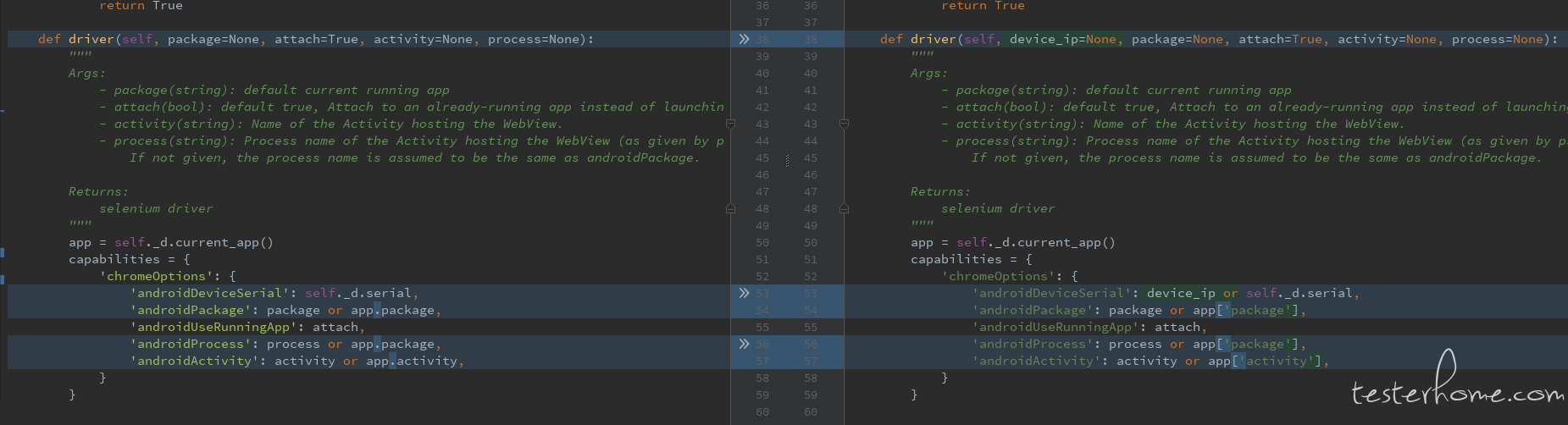Image resolution: width=1568 pixels, height=425 pixels.
Task: Click 'chromeOptions' key in left pane
Action: coord(157,276)
